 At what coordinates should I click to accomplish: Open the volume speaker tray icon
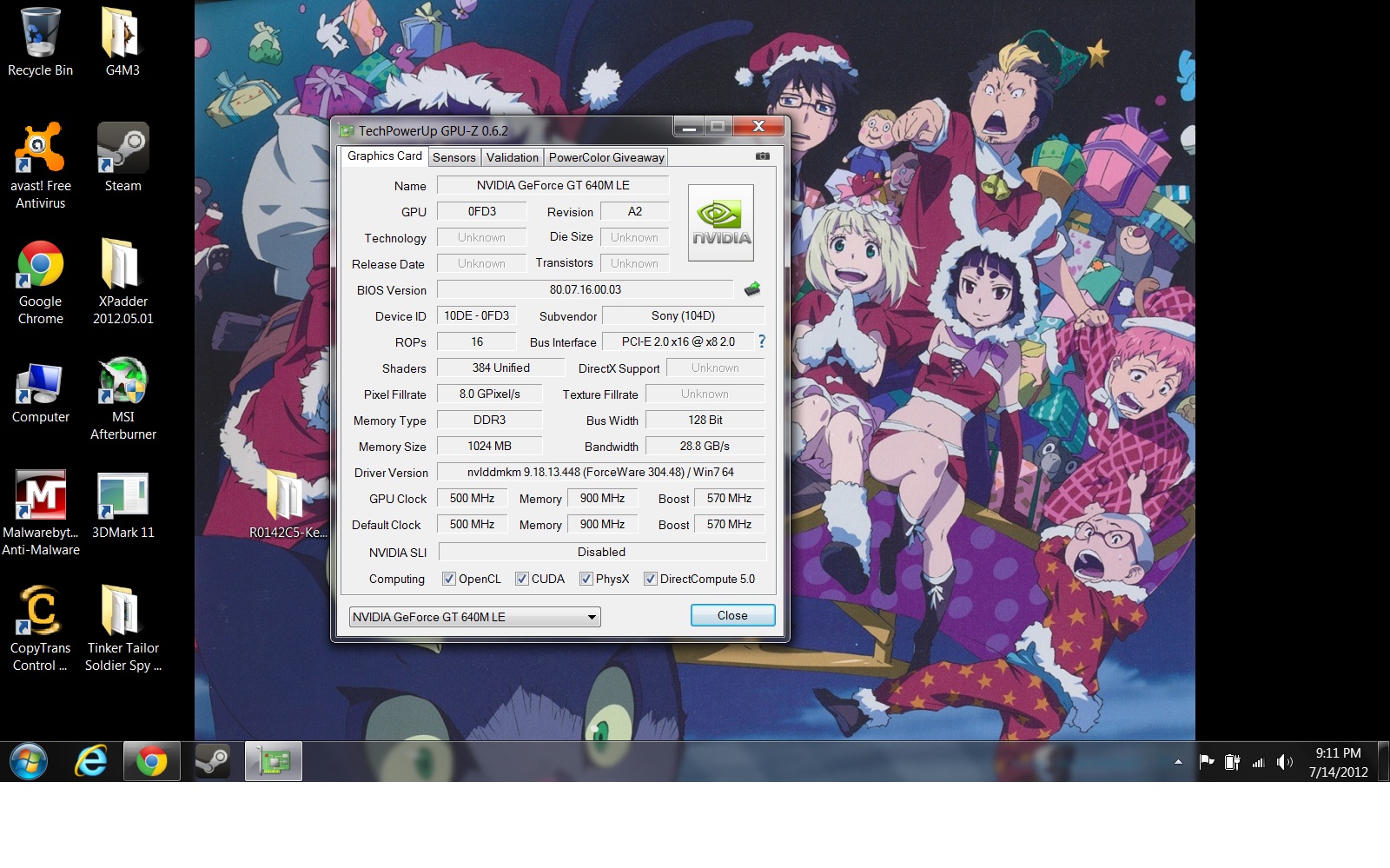pos(1285,762)
